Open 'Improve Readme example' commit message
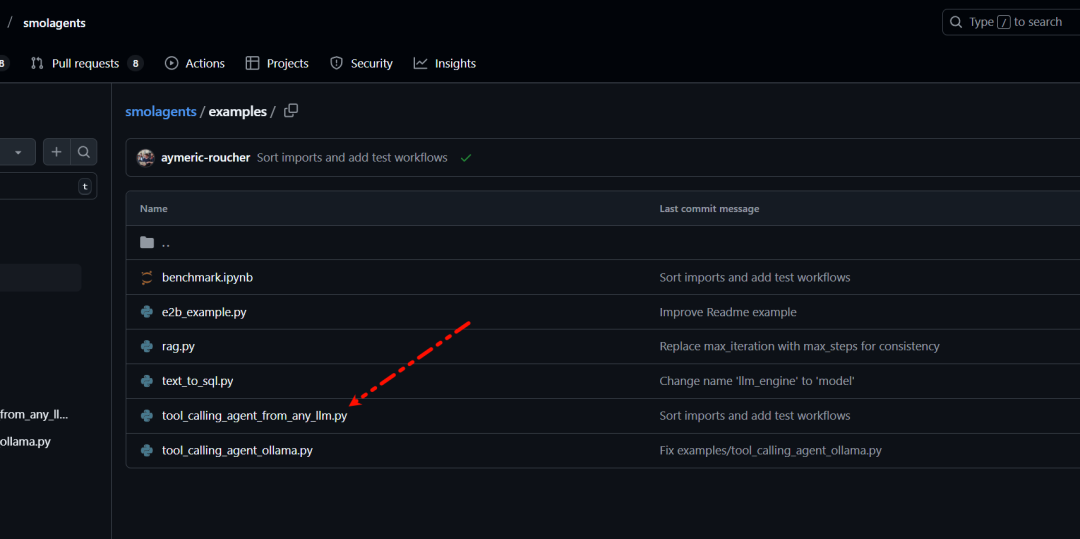This screenshot has height=539, width=1080. [x=728, y=312]
